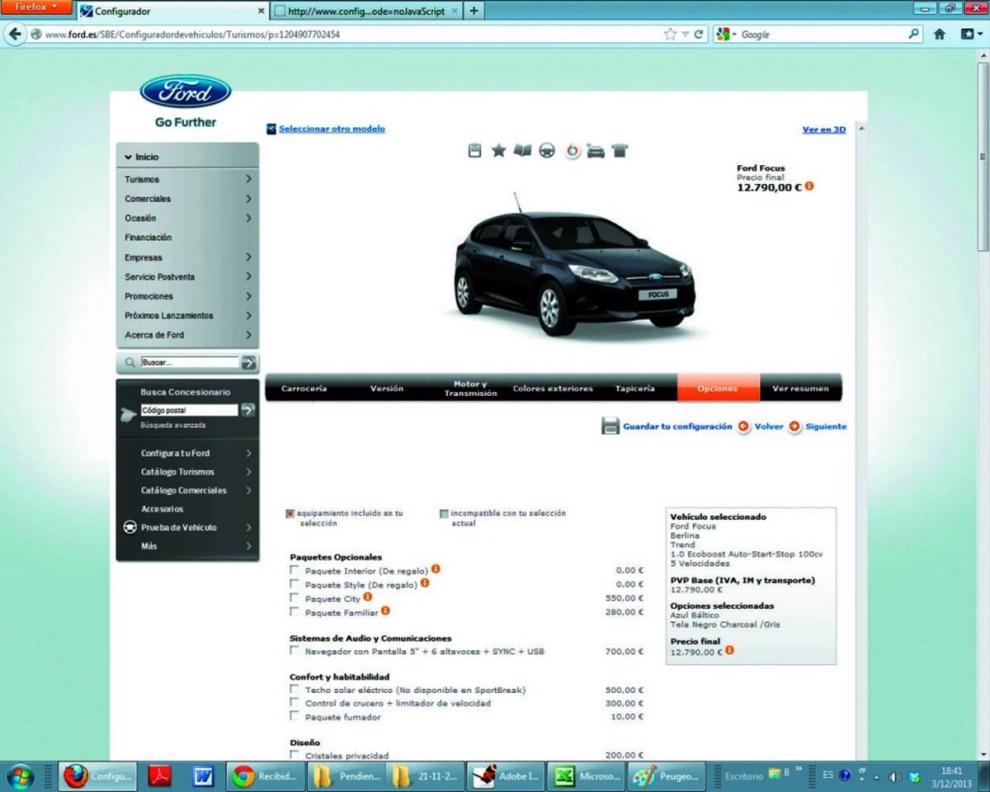Click the shirt icon above the car
Viewport: 990px width, 792px height.
pyautogui.click(x=619, y=151)
